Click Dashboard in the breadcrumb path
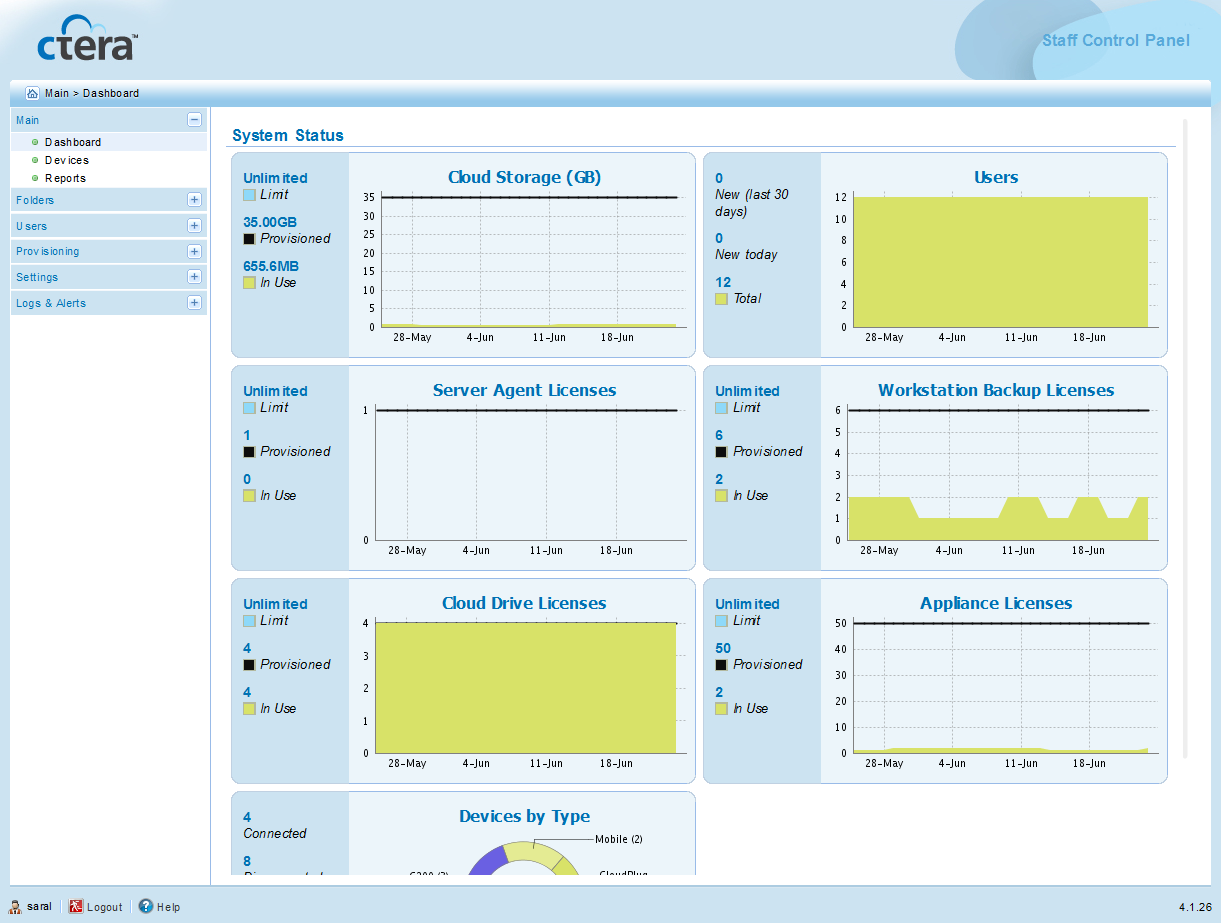The height and width of the screenshot is (923, 1221). point(111,93)
